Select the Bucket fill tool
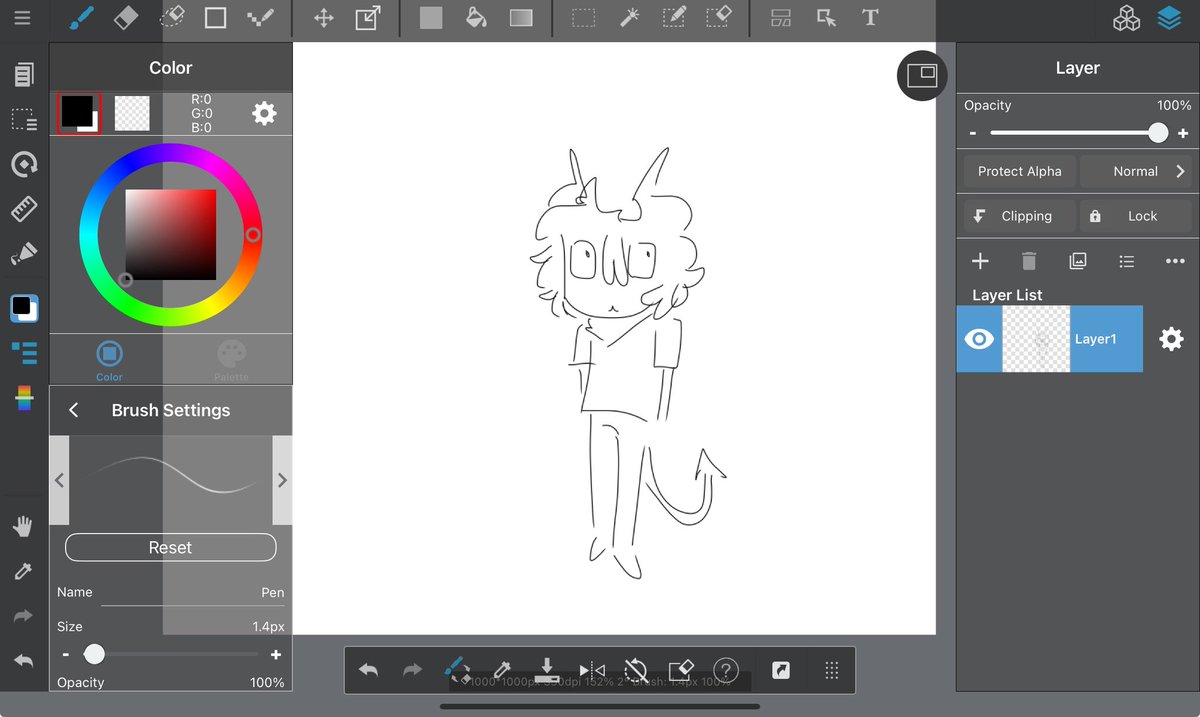This screenshot has width=1200, height=717. point(477,18)
